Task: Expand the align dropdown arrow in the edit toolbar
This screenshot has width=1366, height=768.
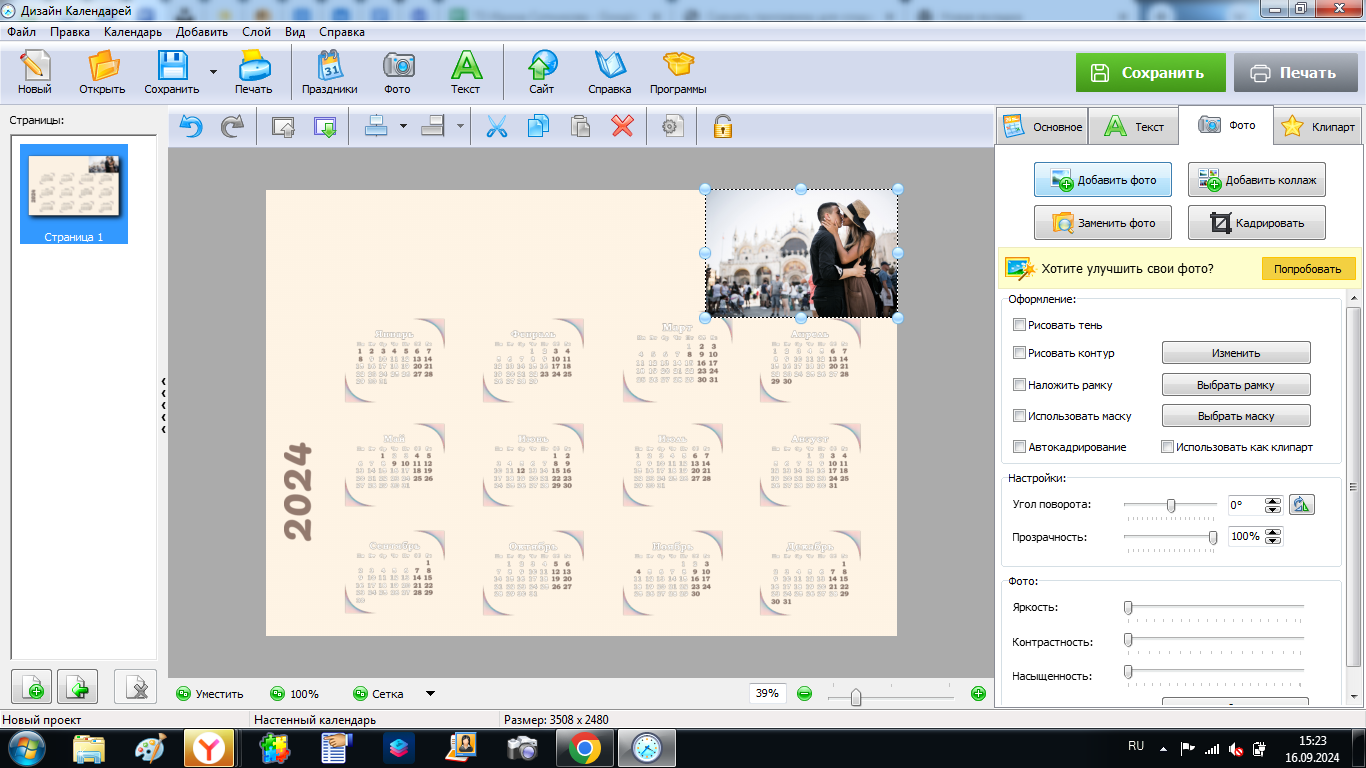Action: point(403,127)
